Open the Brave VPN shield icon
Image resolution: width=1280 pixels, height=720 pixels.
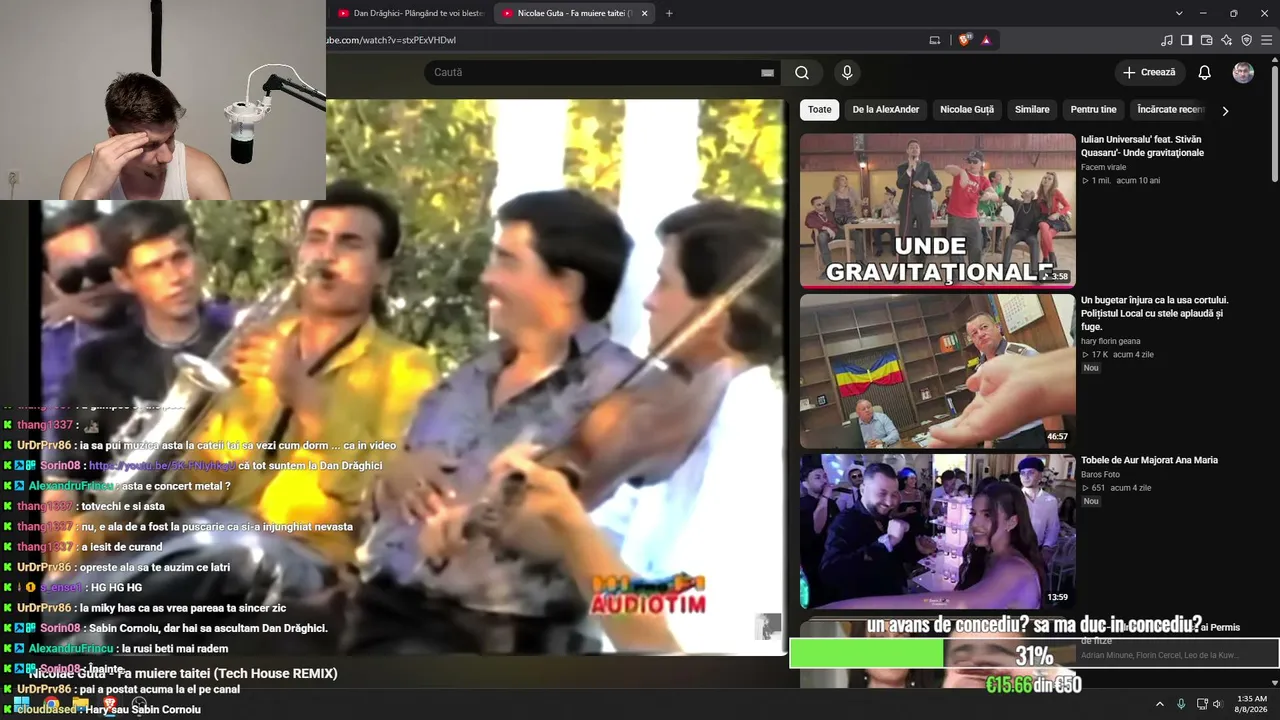[x=1246, y=40]
